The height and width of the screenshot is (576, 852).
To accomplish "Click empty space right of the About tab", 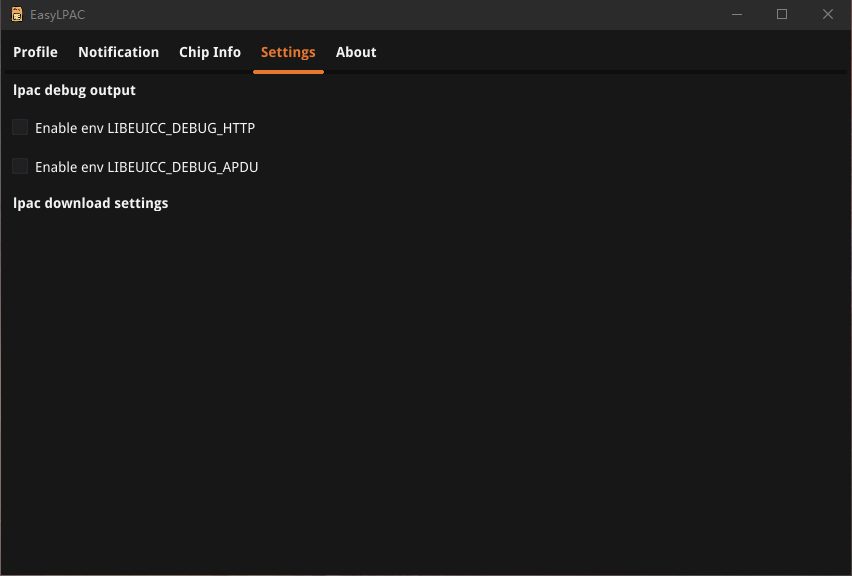I will pos(600,52).
